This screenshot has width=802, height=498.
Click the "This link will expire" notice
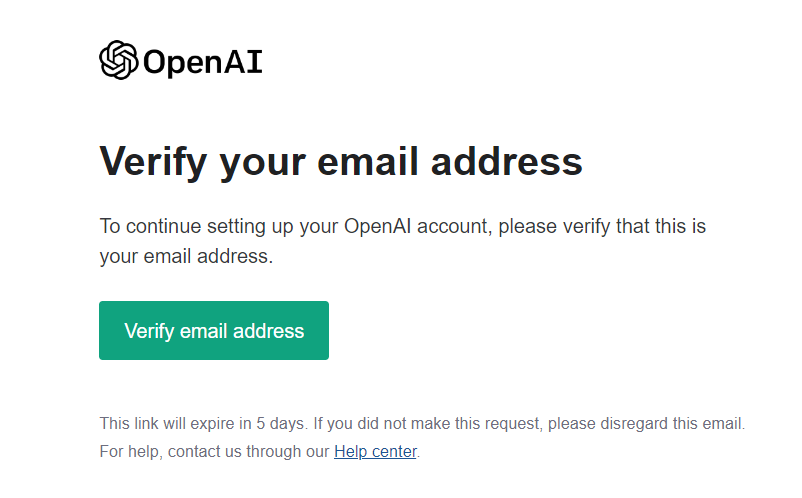click(175, 423)
